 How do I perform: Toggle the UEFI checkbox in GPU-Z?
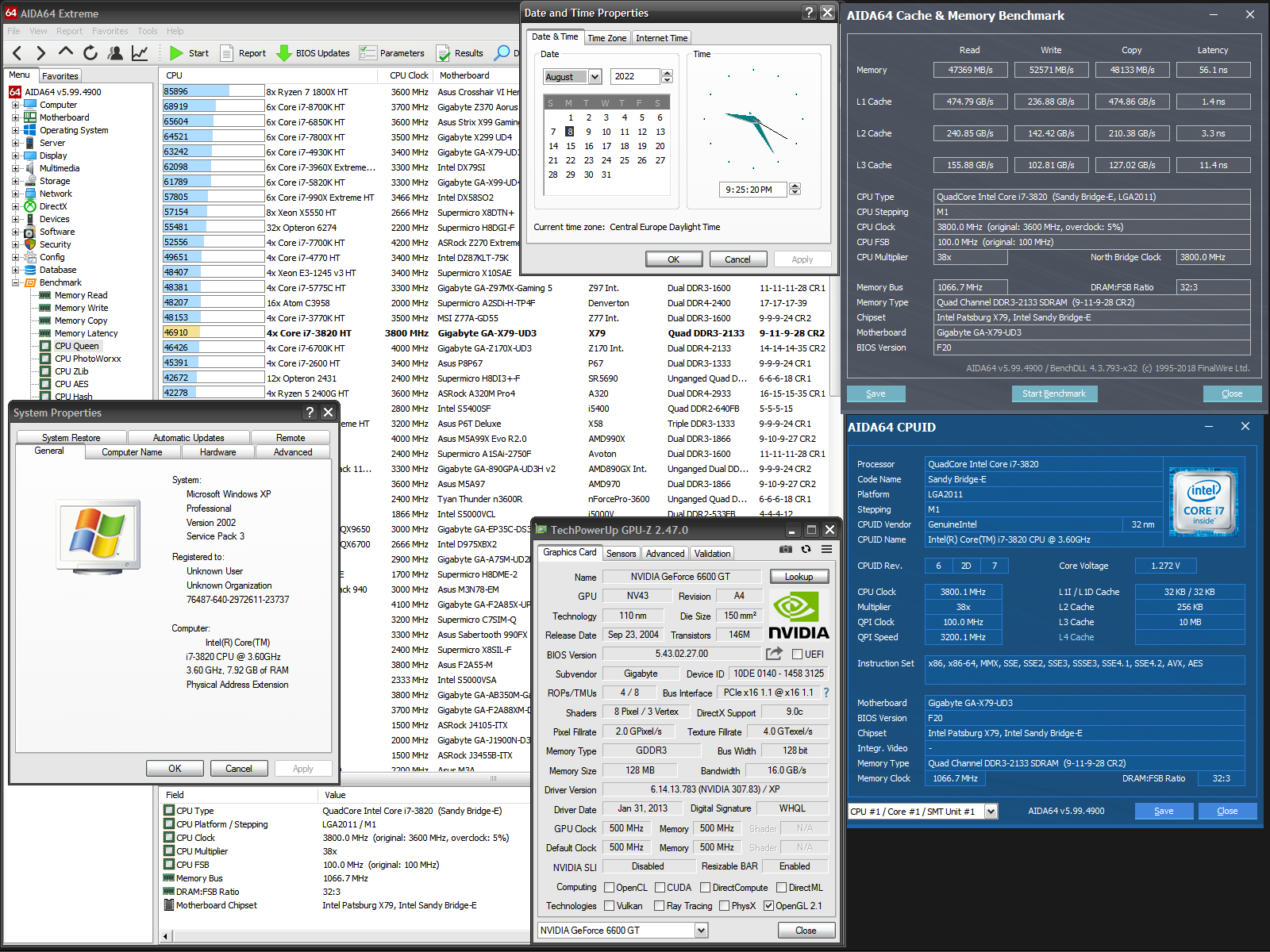click(x=797, y=654)
